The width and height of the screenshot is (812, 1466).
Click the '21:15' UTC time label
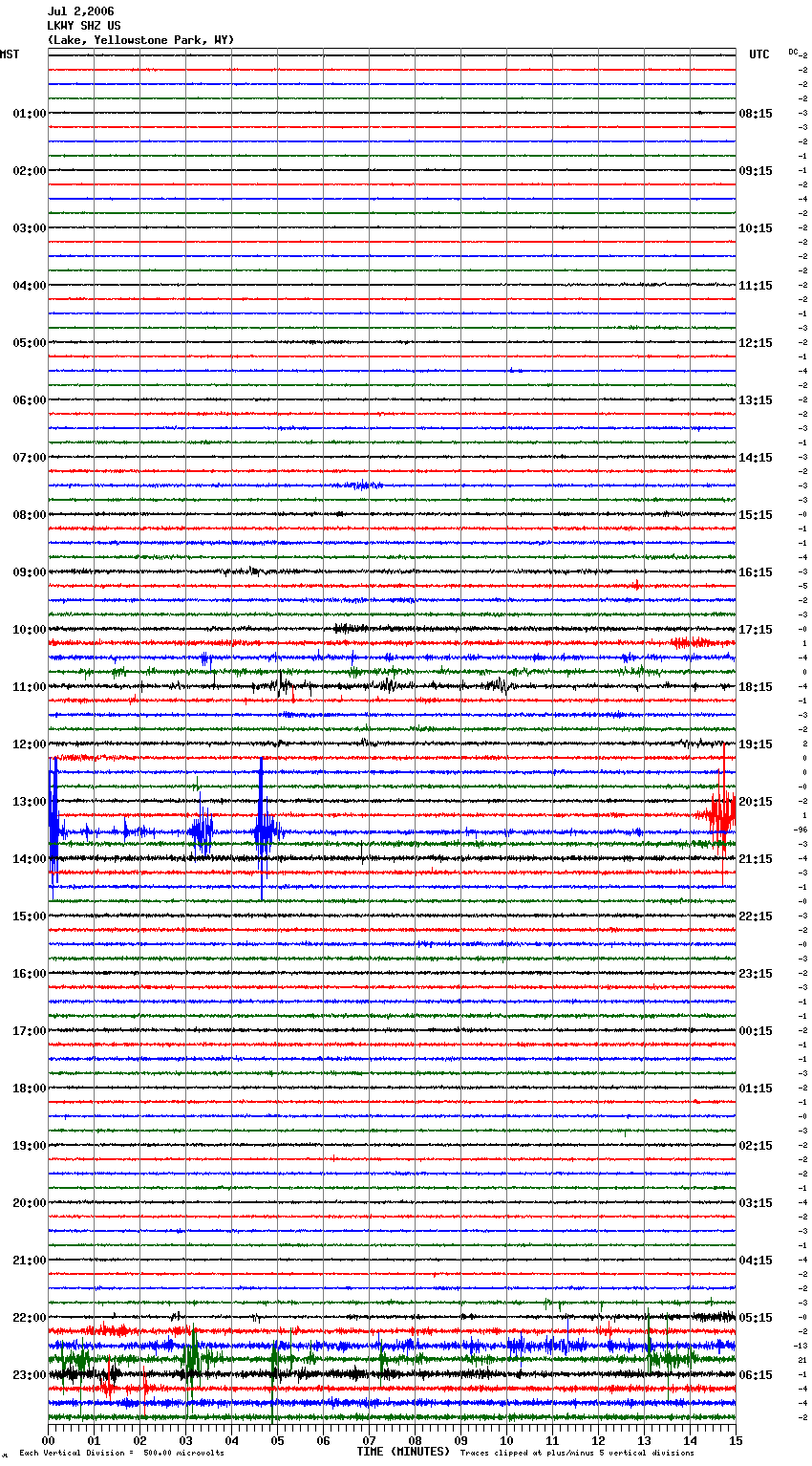(756, 859)
